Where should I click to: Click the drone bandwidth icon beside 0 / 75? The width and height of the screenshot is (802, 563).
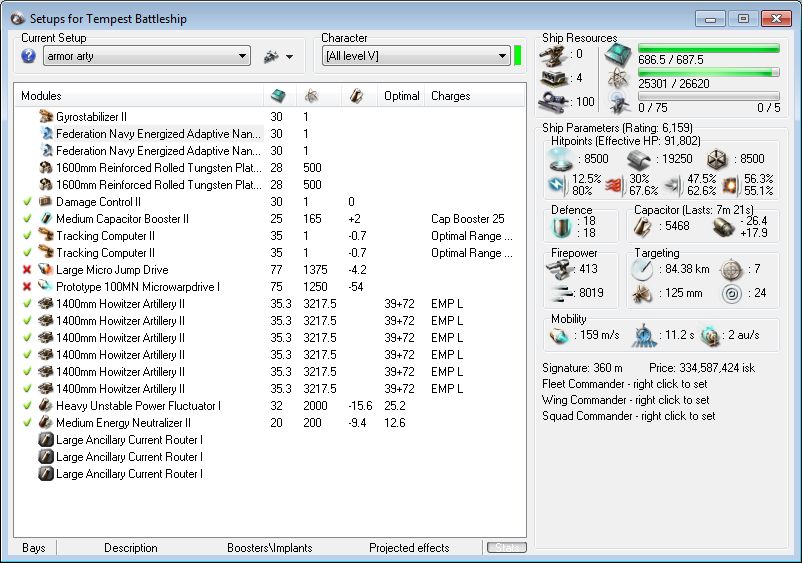coord(619,103)
